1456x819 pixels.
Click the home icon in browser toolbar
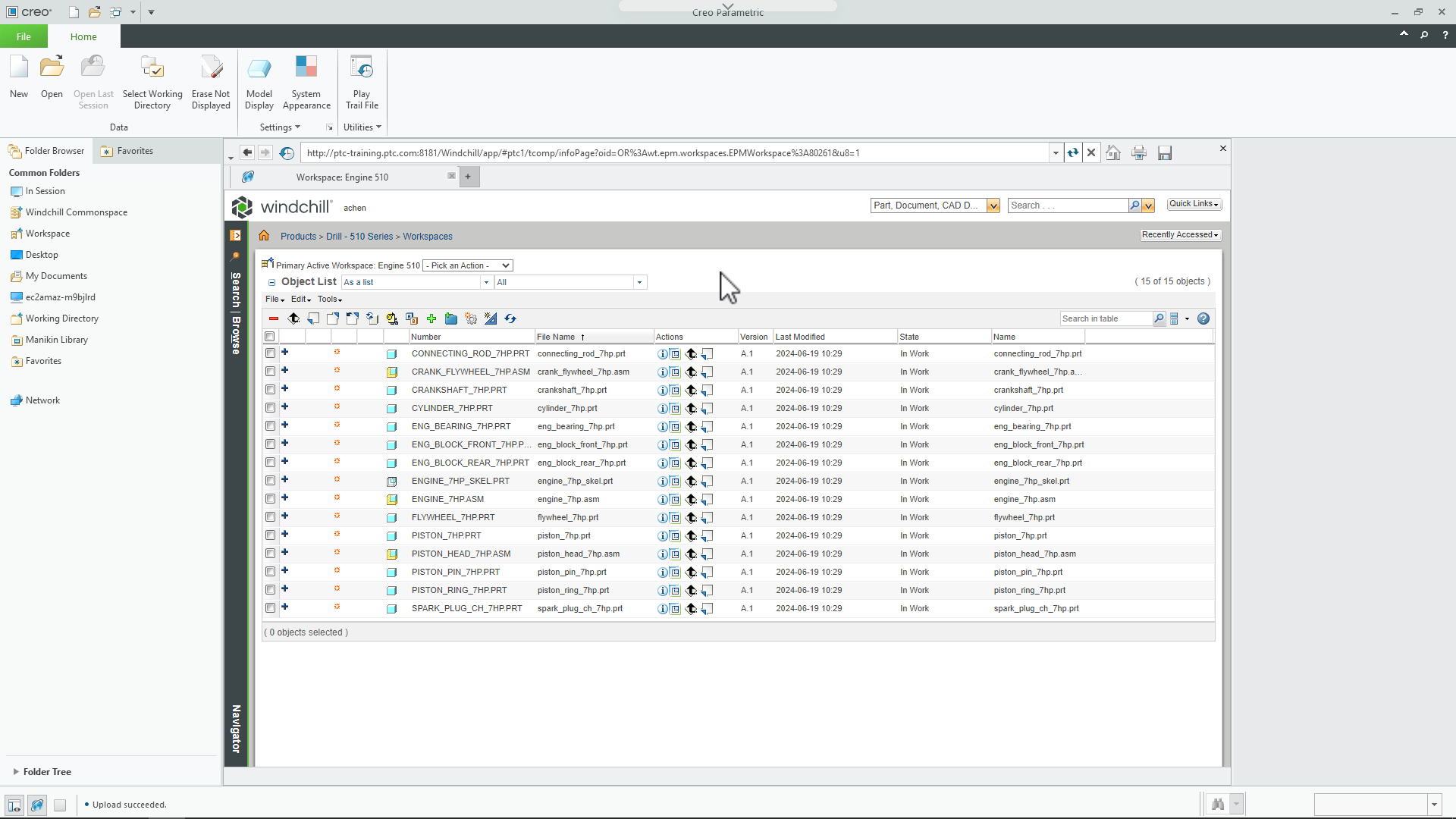[x=1113, y=152]
